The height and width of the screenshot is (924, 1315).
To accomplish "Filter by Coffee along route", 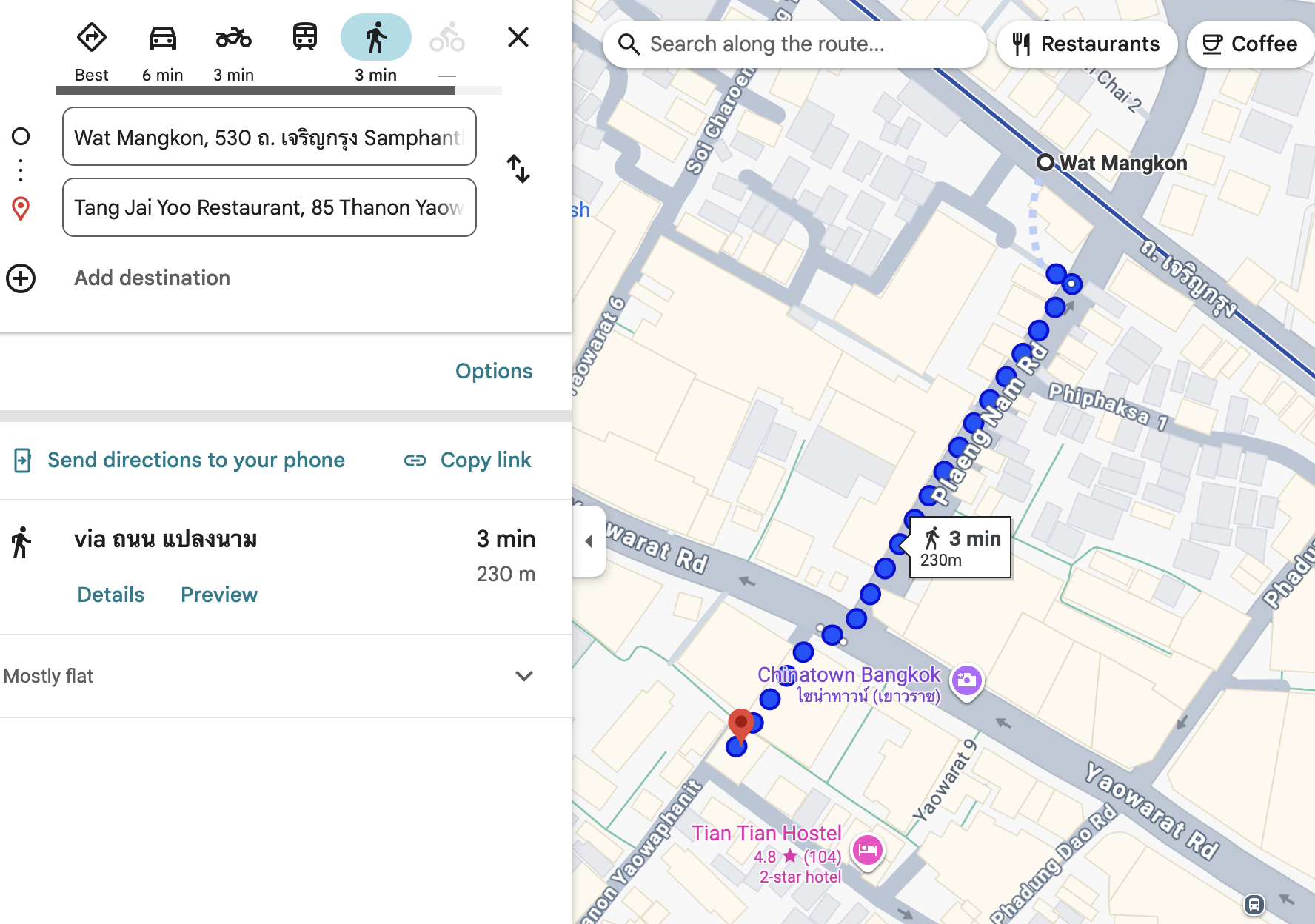I will pos(1250,44).
